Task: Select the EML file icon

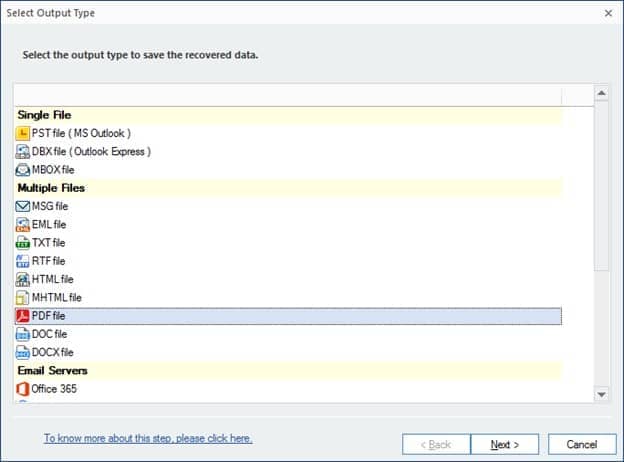Action: pyautogui.click(x=24, y=225)
